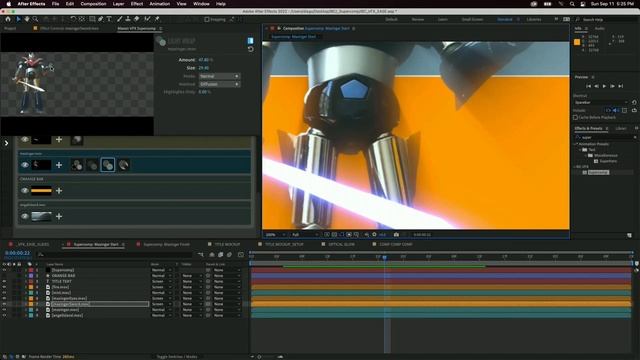Select the Type text tool
The width and height of the screenshot is (640, 360).
[109, 19]
